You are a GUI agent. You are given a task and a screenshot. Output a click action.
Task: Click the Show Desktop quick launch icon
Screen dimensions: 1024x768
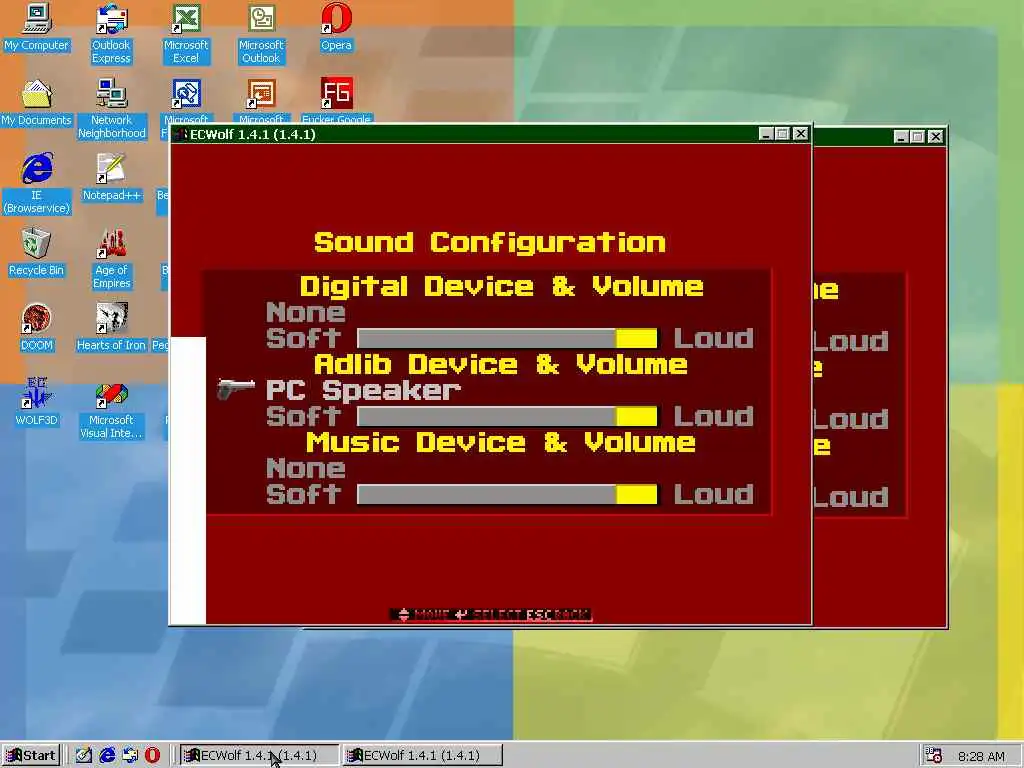[84, 755]
